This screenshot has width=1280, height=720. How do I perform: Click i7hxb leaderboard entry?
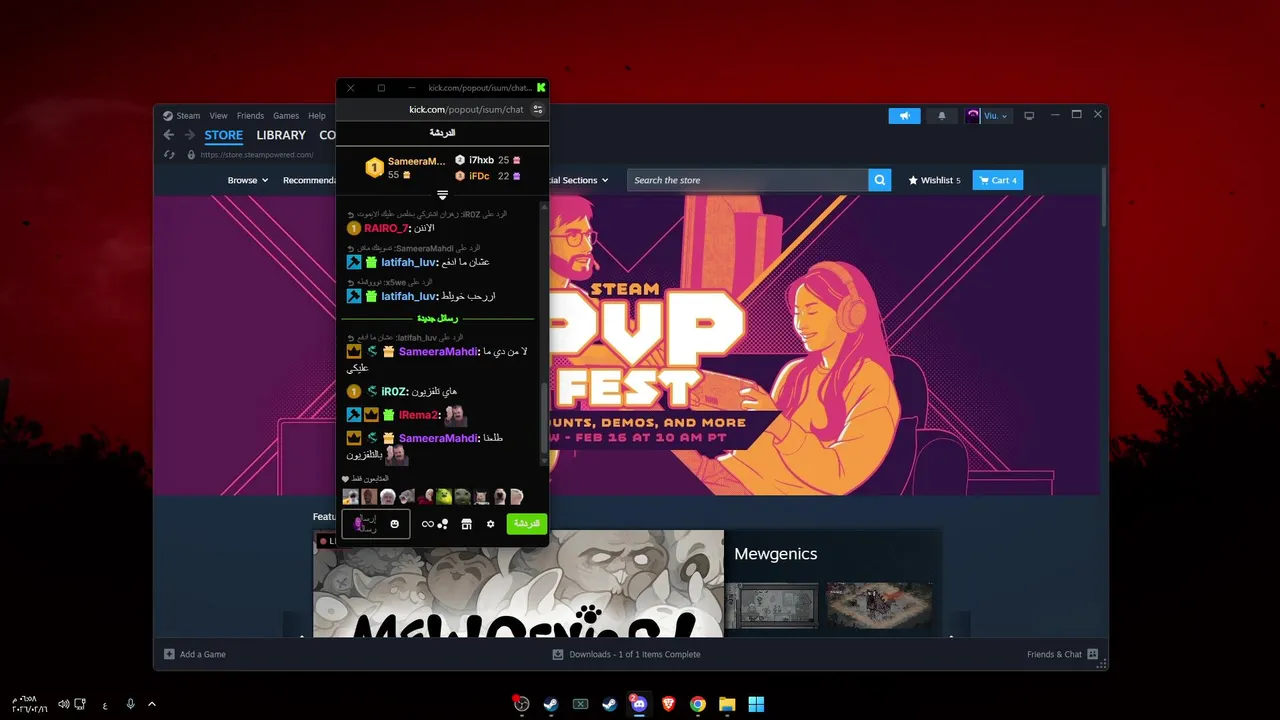pyautogui.click(x=487, y=160)
